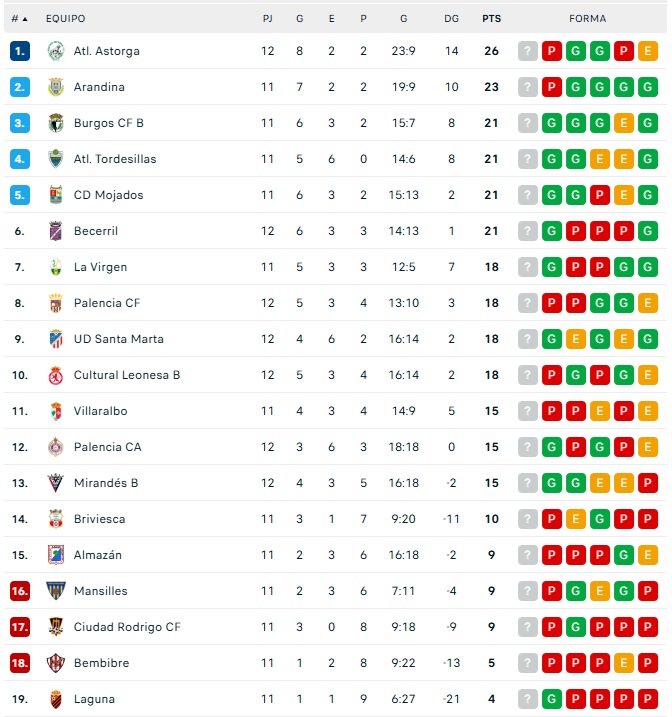
Task: Open the Atl. Tordesillas team link
Action: [115, 159]
